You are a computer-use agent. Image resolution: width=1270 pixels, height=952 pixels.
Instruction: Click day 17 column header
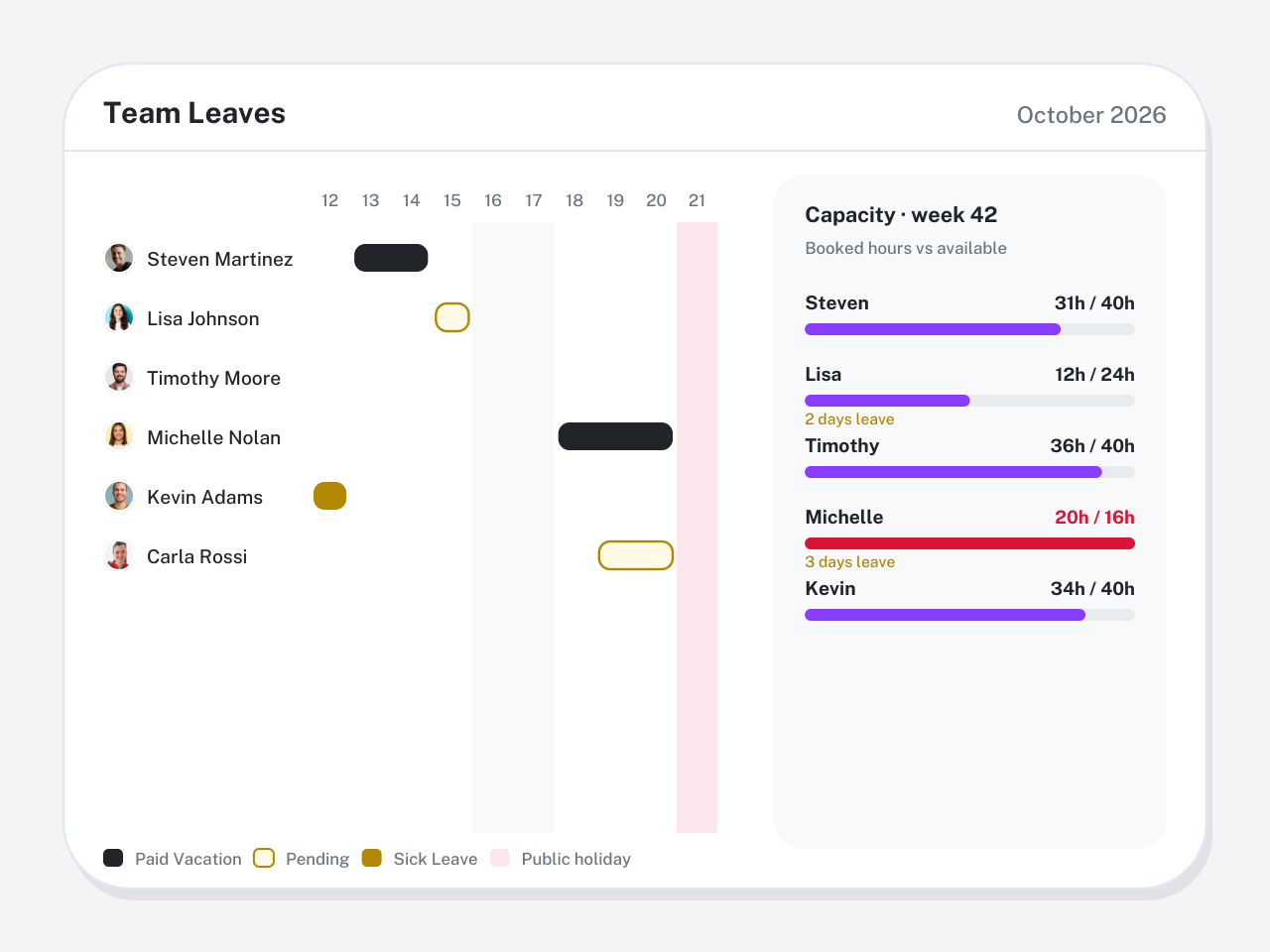534,200
